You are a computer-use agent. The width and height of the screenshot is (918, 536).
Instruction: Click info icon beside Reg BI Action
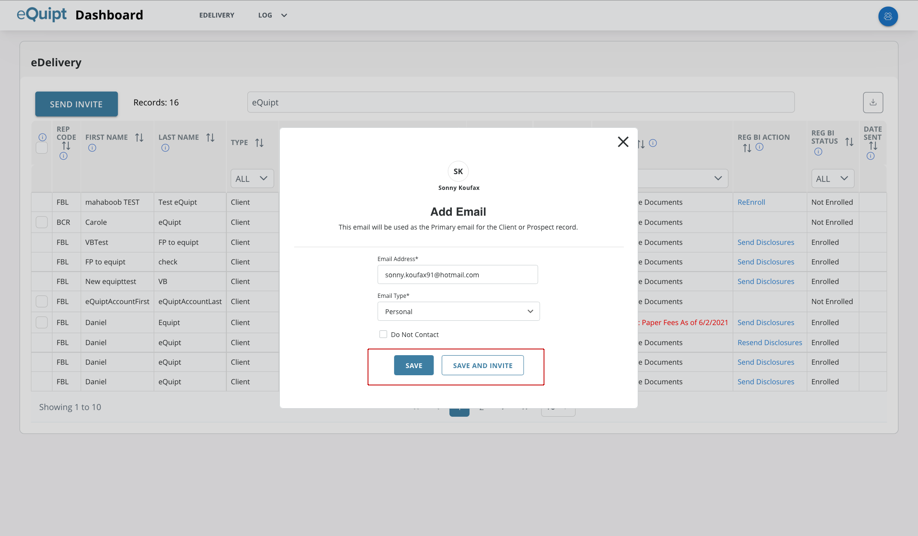coord(759,148)
